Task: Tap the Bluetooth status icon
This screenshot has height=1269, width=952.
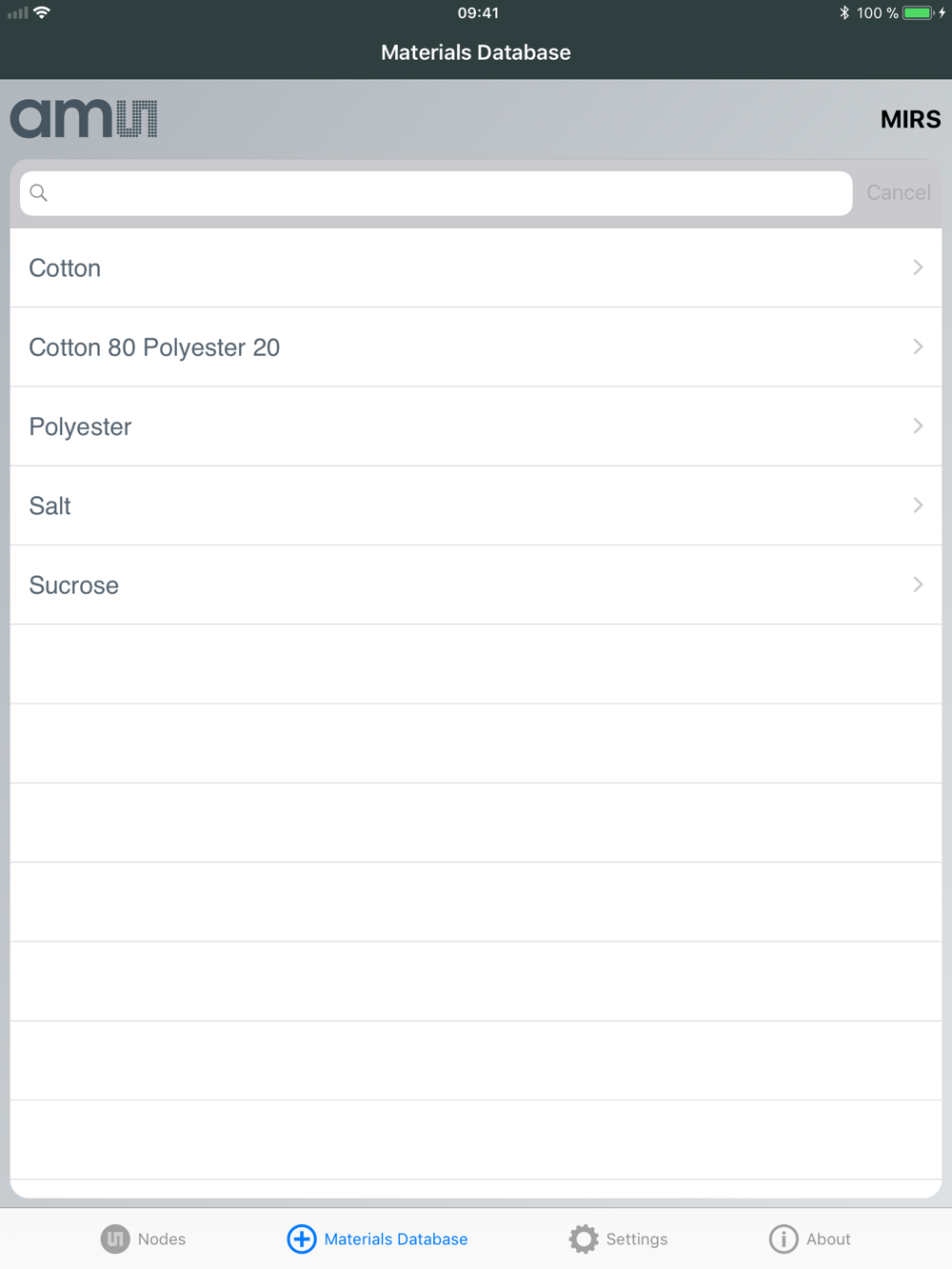Action: pyautogui.click(x=844, y=12)
